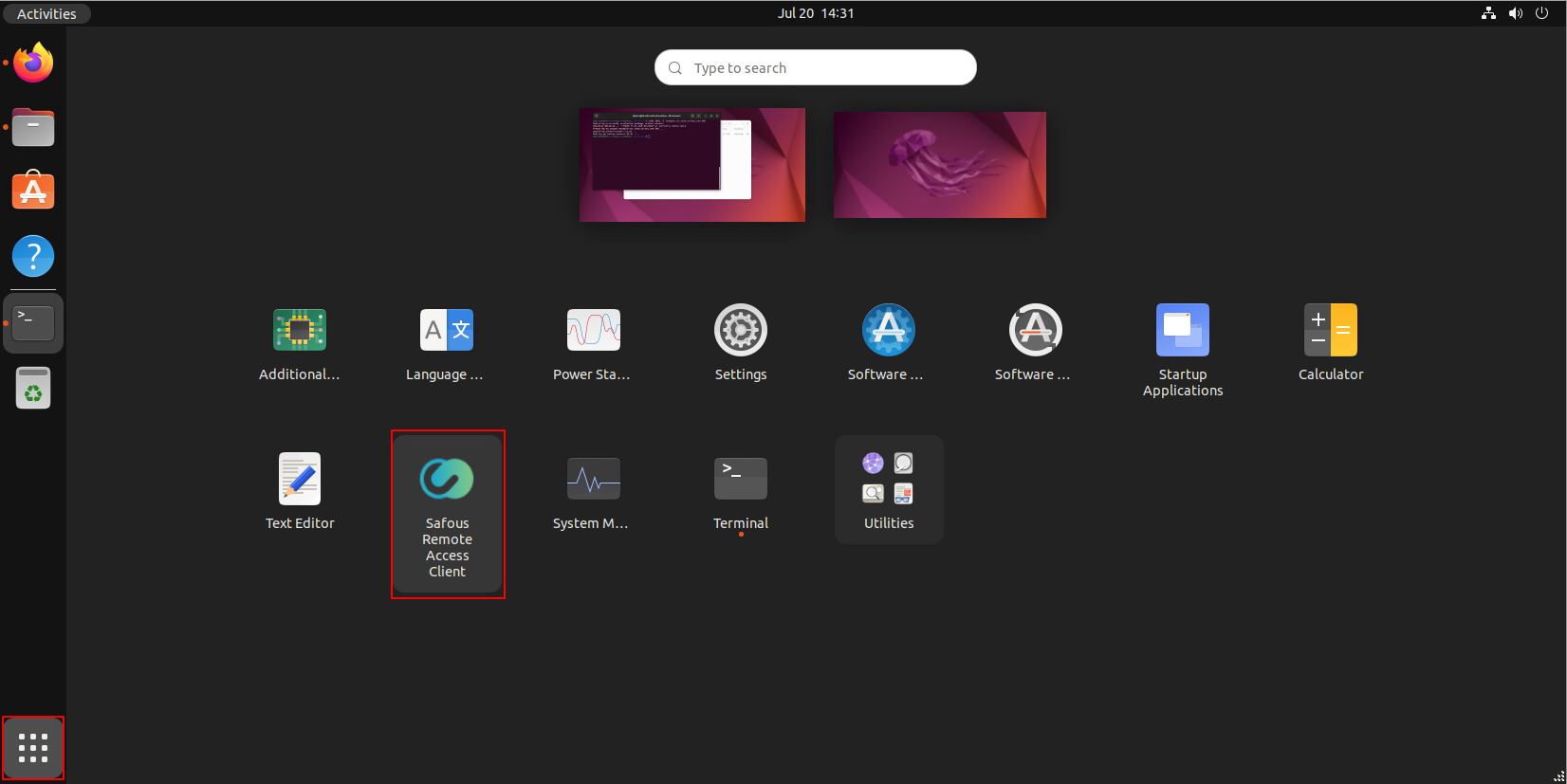Launch Safous Remote Access Client app

pos(447,480)
